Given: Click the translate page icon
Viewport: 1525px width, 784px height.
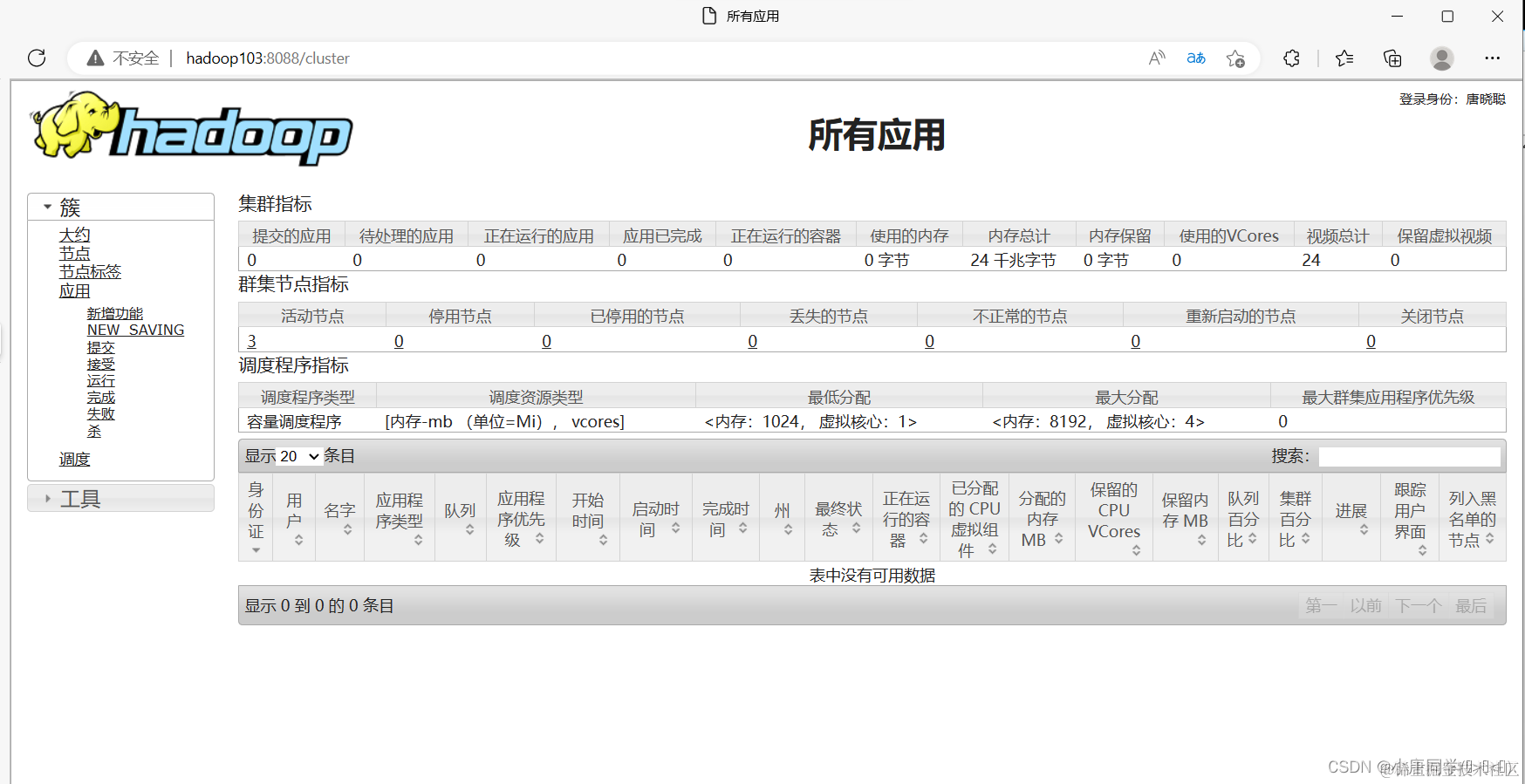Looking at the screenshot, I should click(1196, 58).
